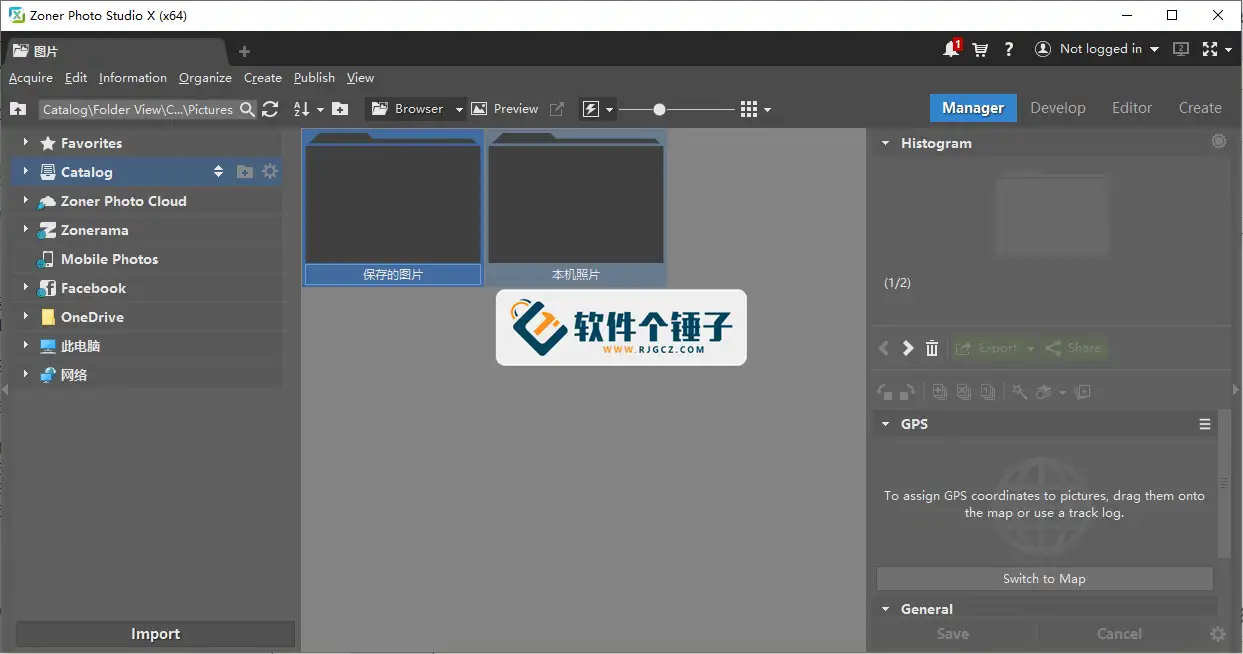Go up one folder level
This screenshot has height=654, width=1243.
17,109
